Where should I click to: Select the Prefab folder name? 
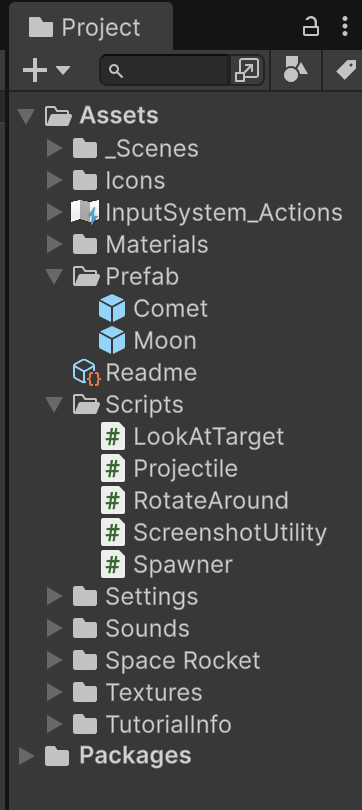(143, 277)
